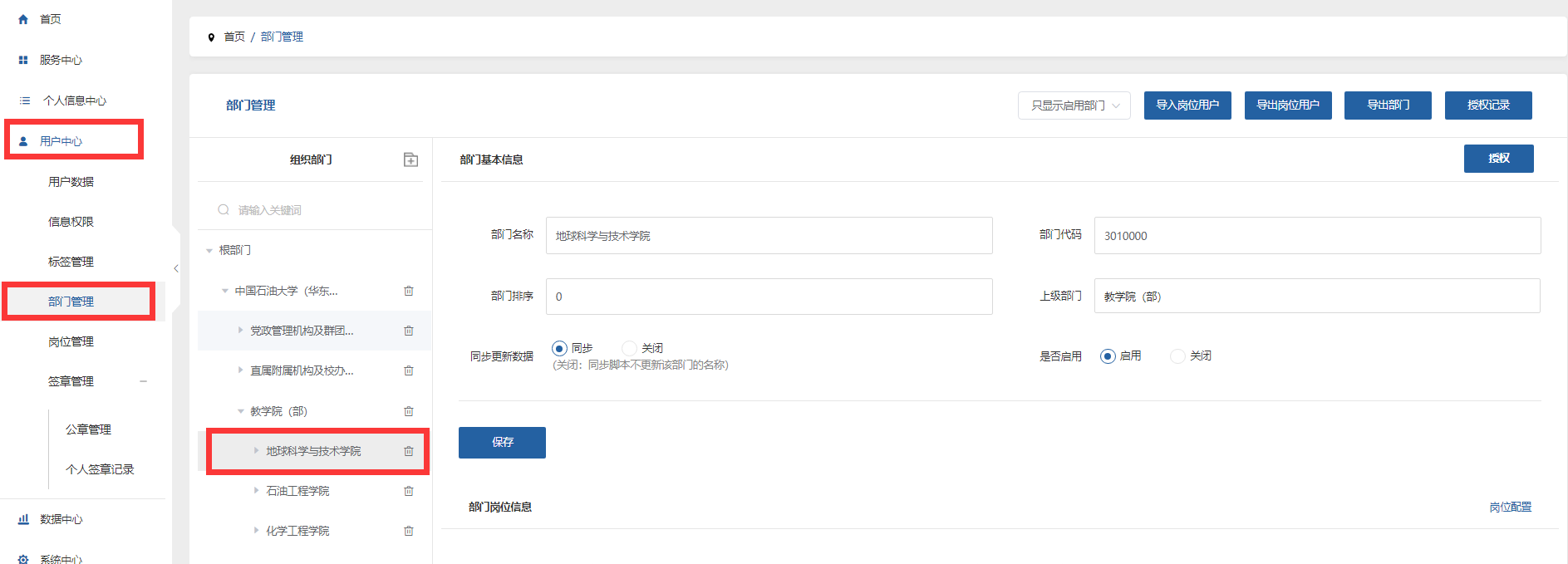Select 关闭 radio for 是否启用
The image size is (1568, 564).
pos(1177,356)
